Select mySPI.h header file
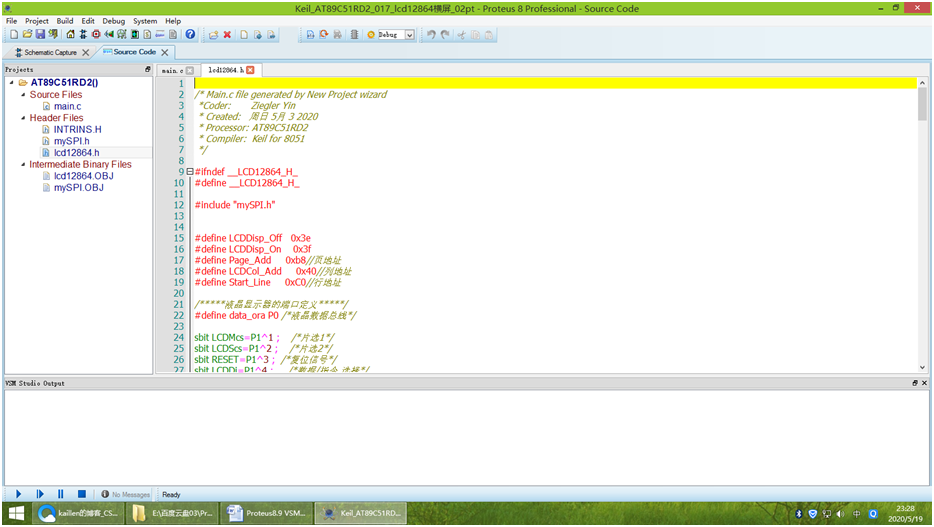 71,141
